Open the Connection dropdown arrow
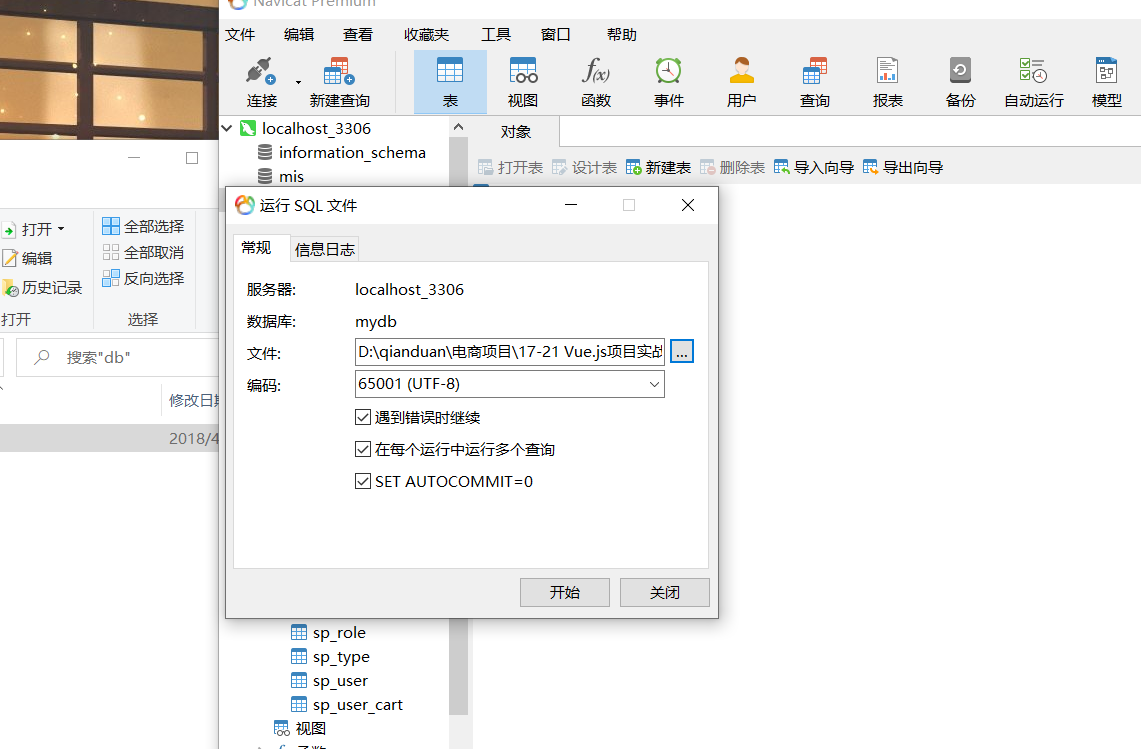This screenshot has height=749, width=1141. click(298, 82)
